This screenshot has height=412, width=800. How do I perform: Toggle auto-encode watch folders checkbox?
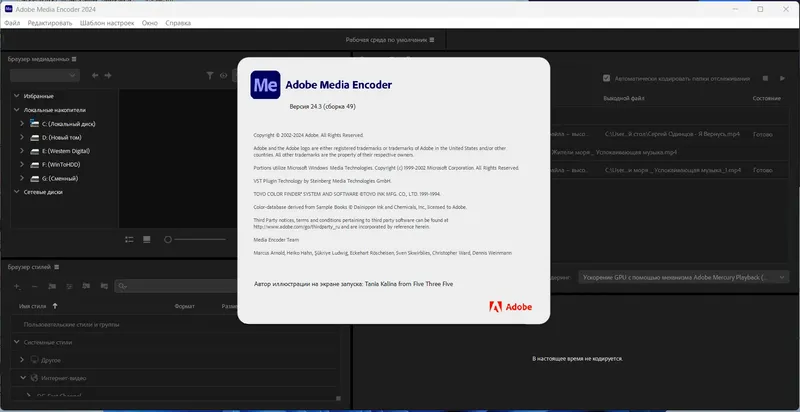tap(606, 79)
